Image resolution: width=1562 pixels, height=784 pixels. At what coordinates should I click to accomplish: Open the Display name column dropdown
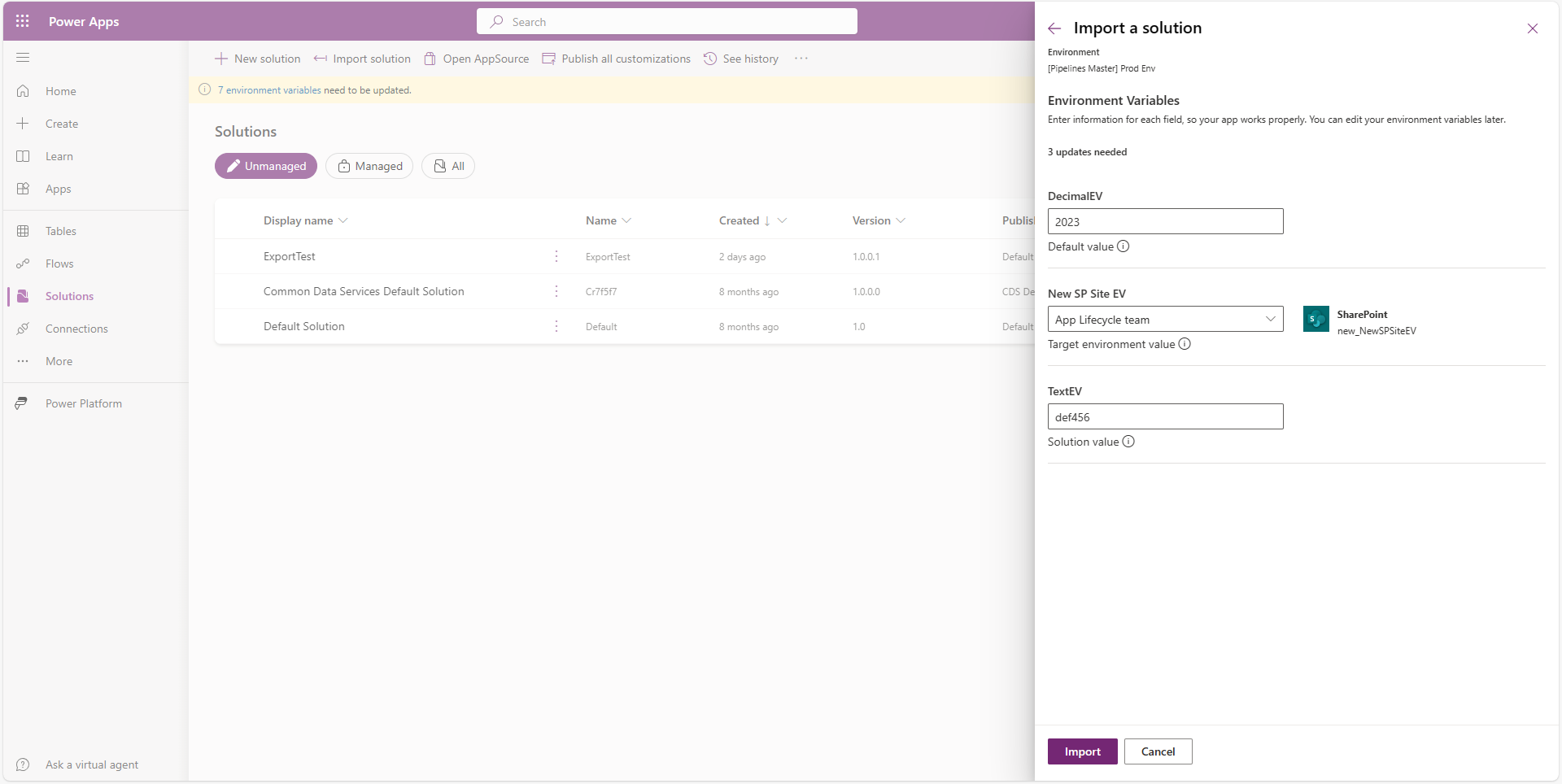(x=344, y=220)
